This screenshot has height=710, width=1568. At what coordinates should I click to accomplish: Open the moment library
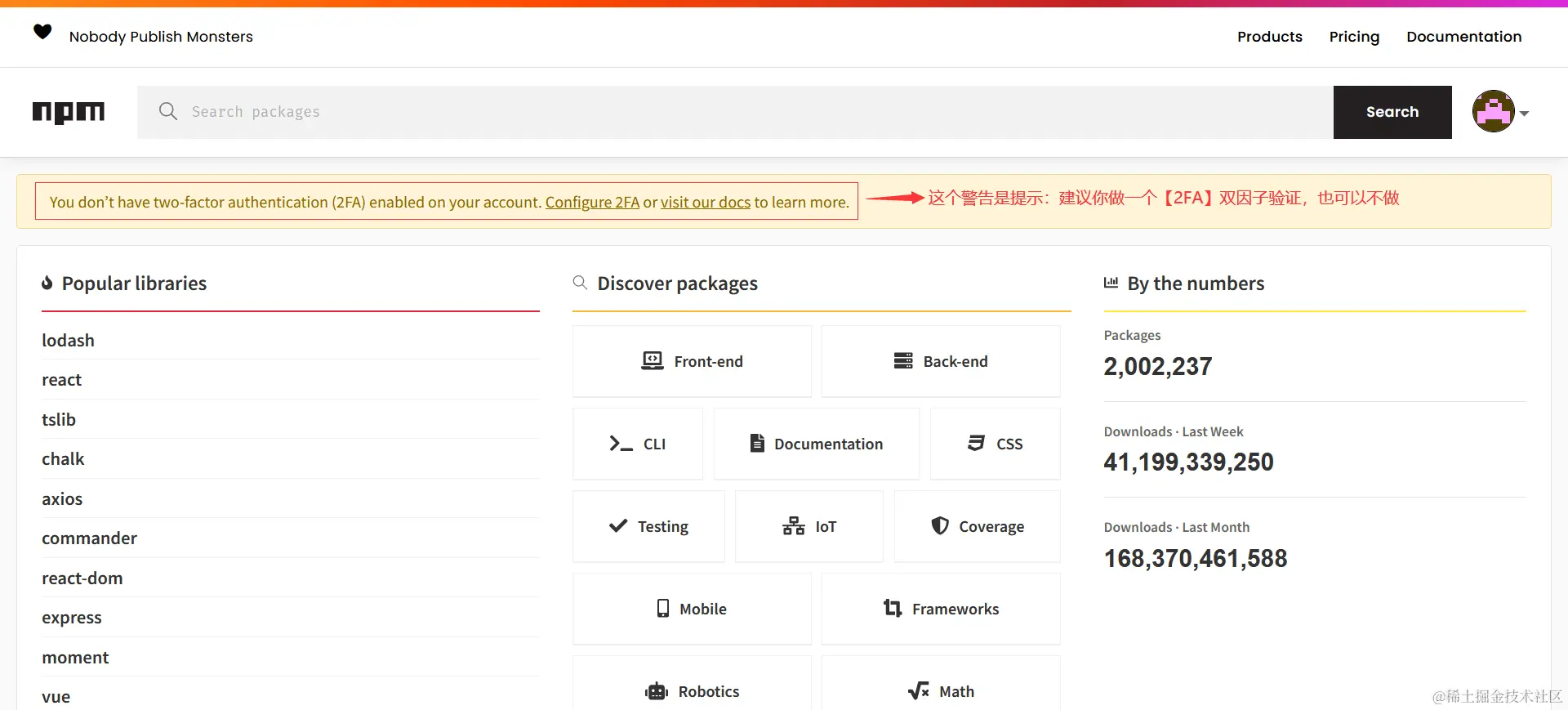click(x=75, y=657)
